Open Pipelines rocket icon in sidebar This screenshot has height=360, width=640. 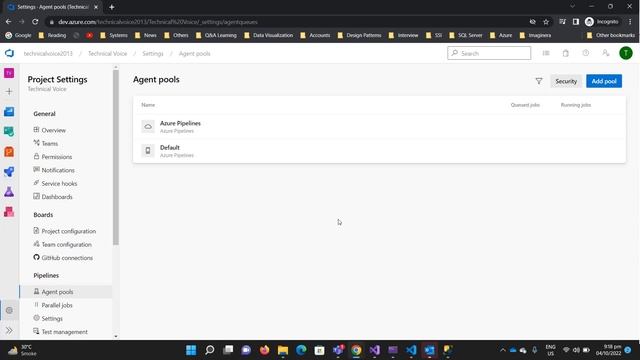(9, 171)
